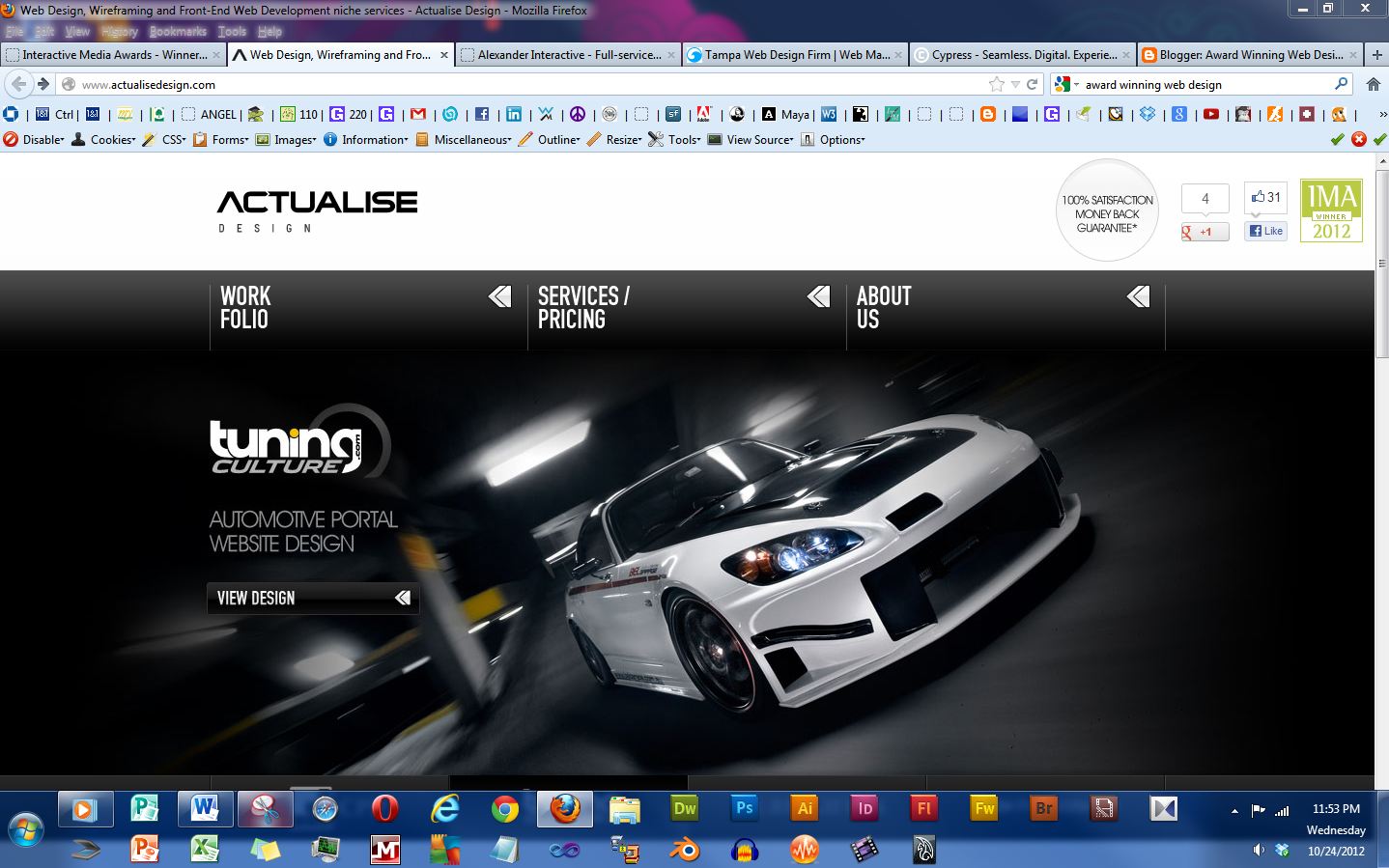Viewport: 1389px width, 868px height.
Task: Open the Disable dropdown in Web Developer toolbar
Action: (34, 139)
